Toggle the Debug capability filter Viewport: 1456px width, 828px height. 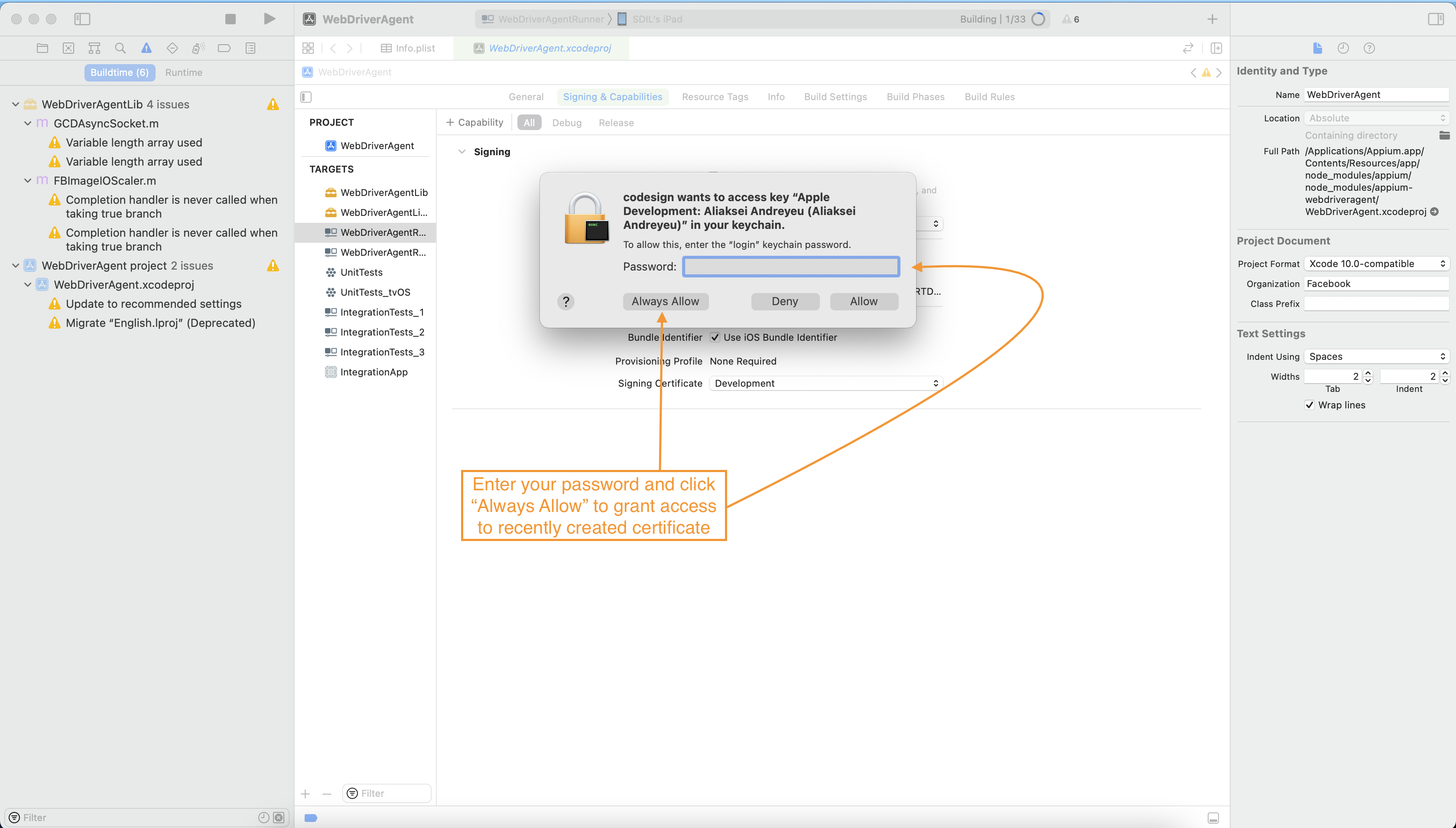tap(566, 122)
